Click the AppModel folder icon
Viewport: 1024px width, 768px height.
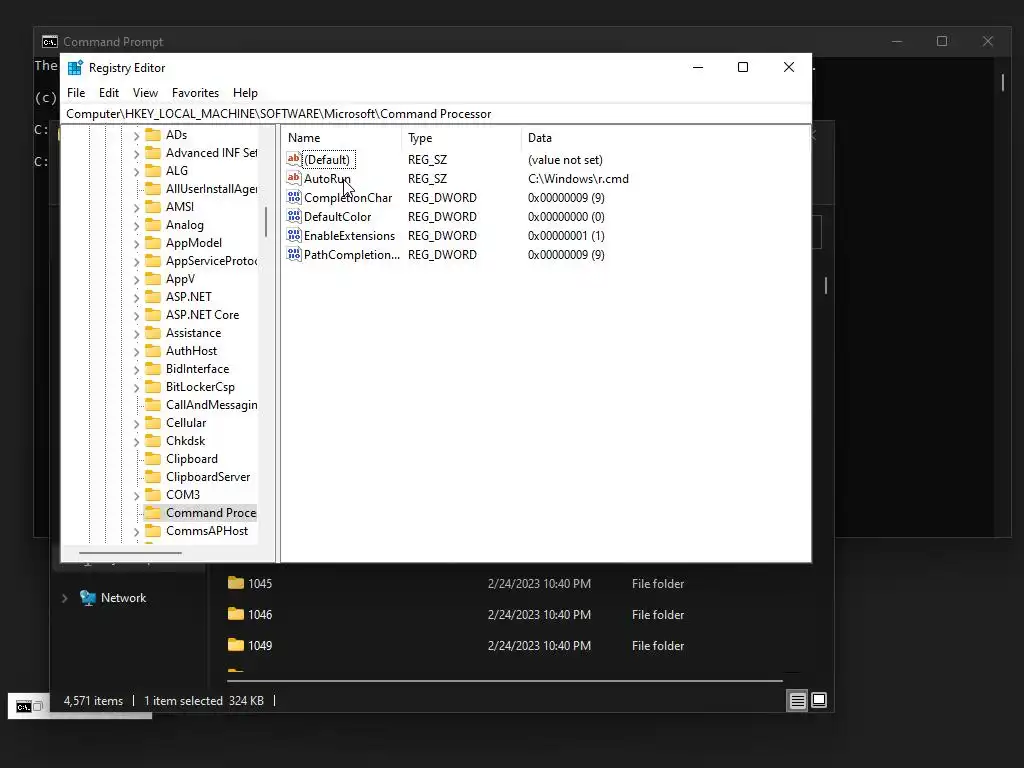coord(153,242)
